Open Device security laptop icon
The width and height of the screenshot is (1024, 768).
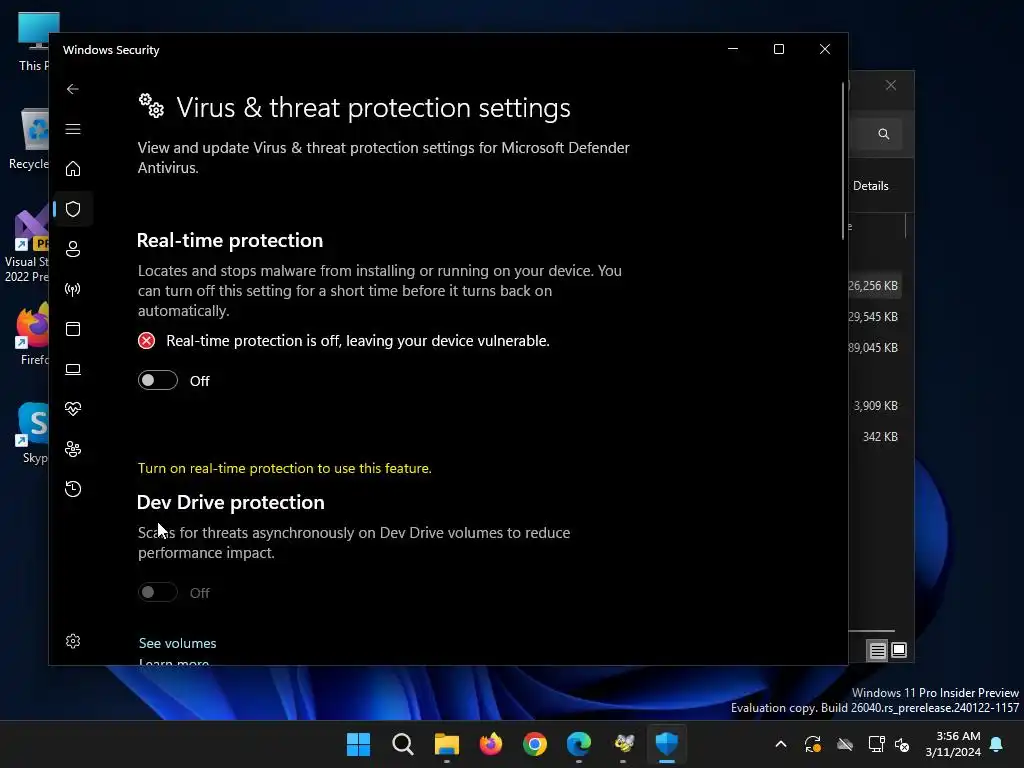click(72, 369)
